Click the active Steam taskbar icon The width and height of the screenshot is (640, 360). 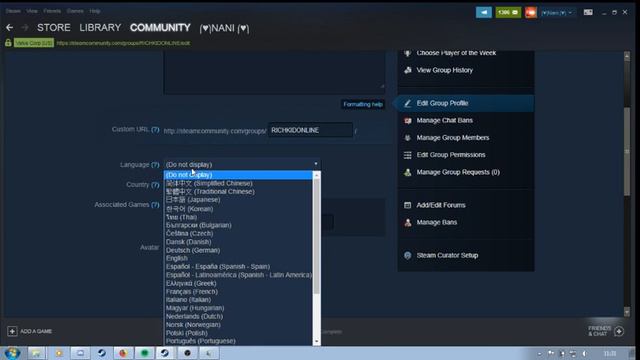click(165, 353)
